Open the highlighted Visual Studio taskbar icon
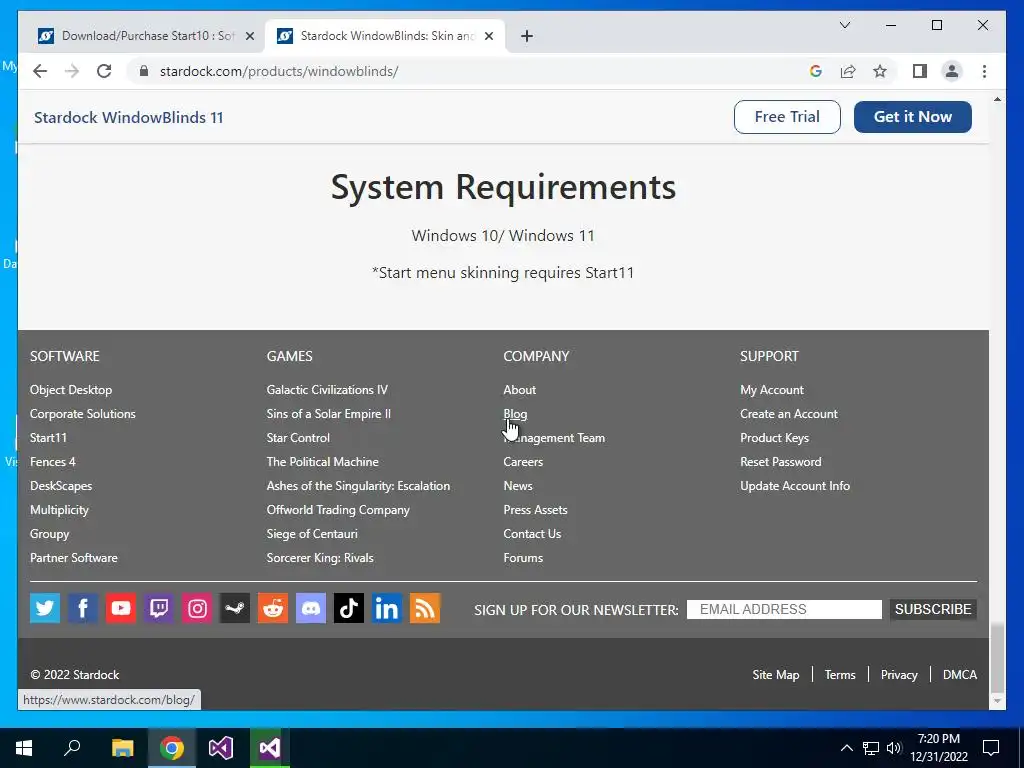Screen dimensions: 1024x768 click(270, 748)
